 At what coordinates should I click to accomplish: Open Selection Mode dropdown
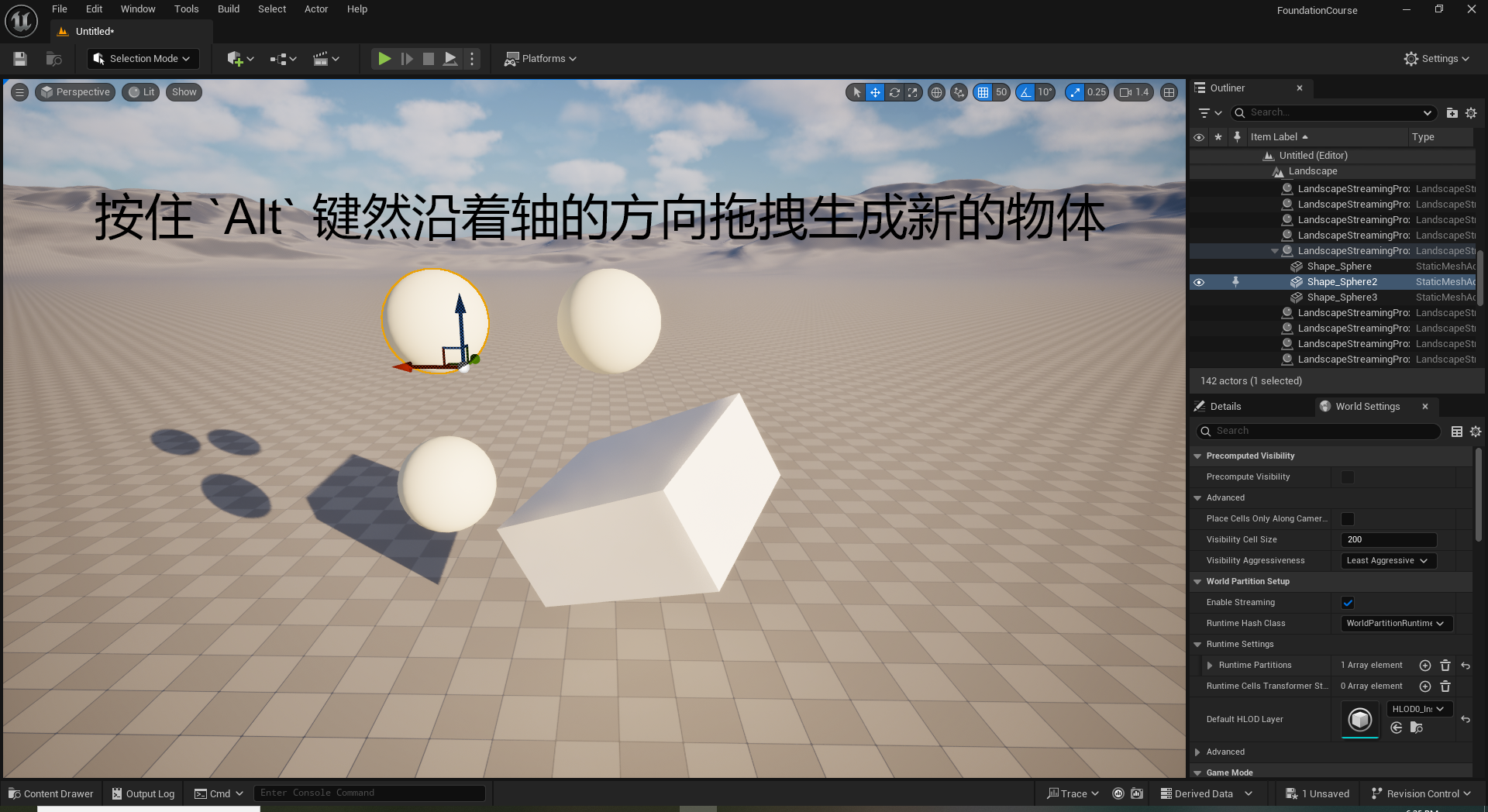143,59
